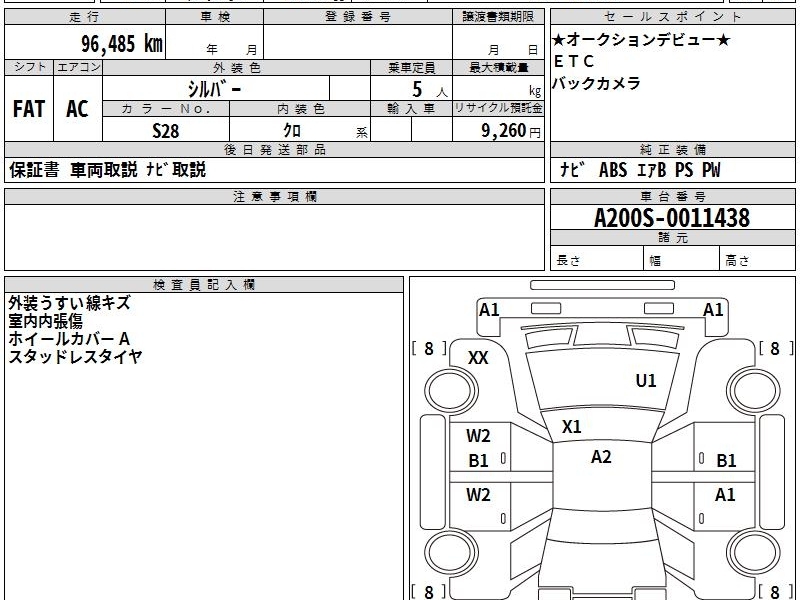Select ABS in 純正装備 row
This screenshot has width=800, height=600.
click(x=613, y=170)
